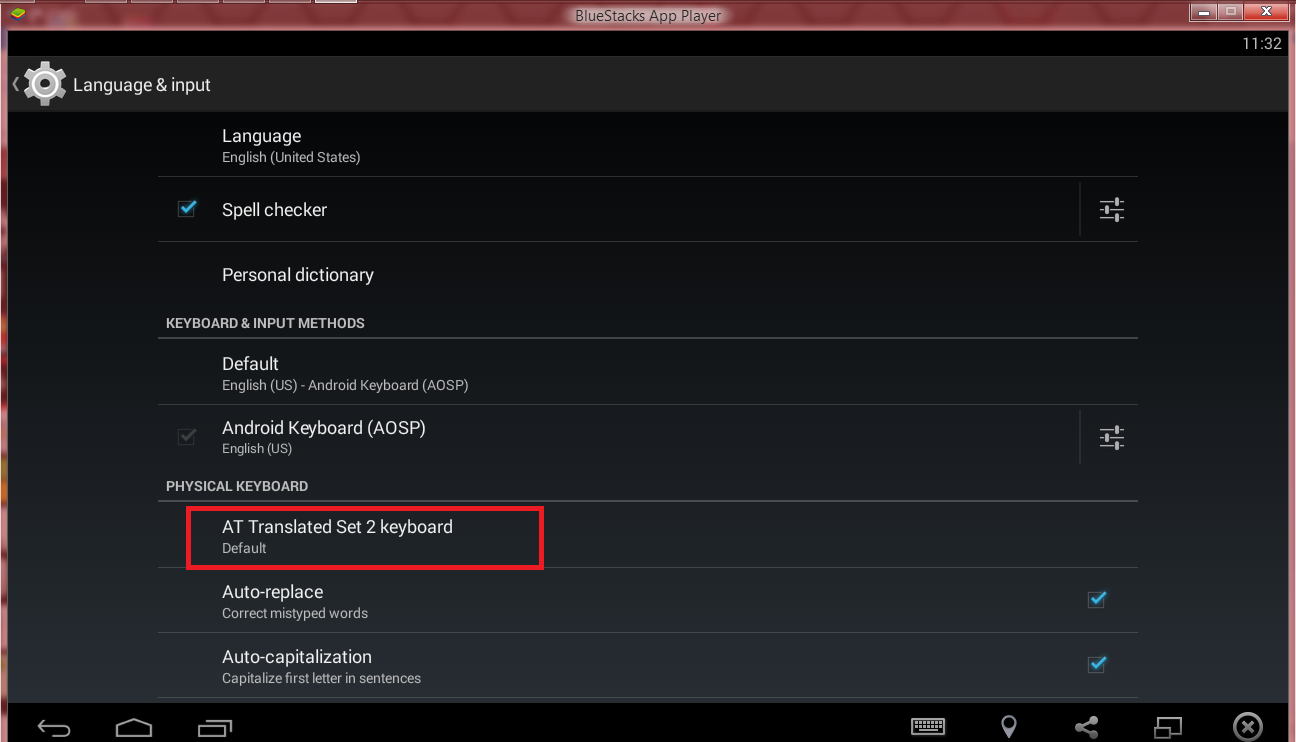1296x742 pixels.
Task: Open the location pin icon
Action: pyautogui.click(x=1009, y=727)
